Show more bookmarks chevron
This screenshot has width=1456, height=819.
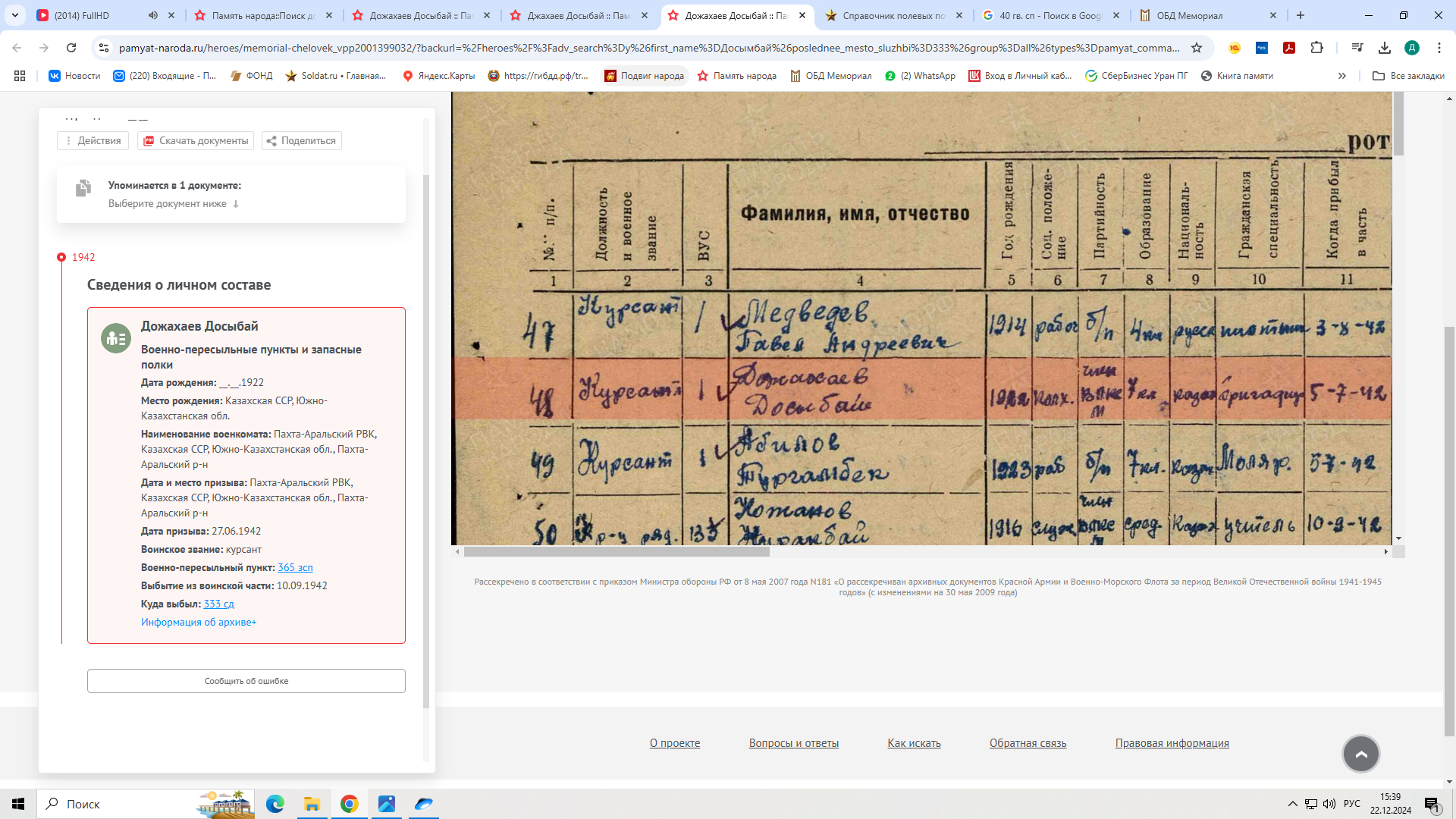pyautogui.click(x=1341, y=76)
